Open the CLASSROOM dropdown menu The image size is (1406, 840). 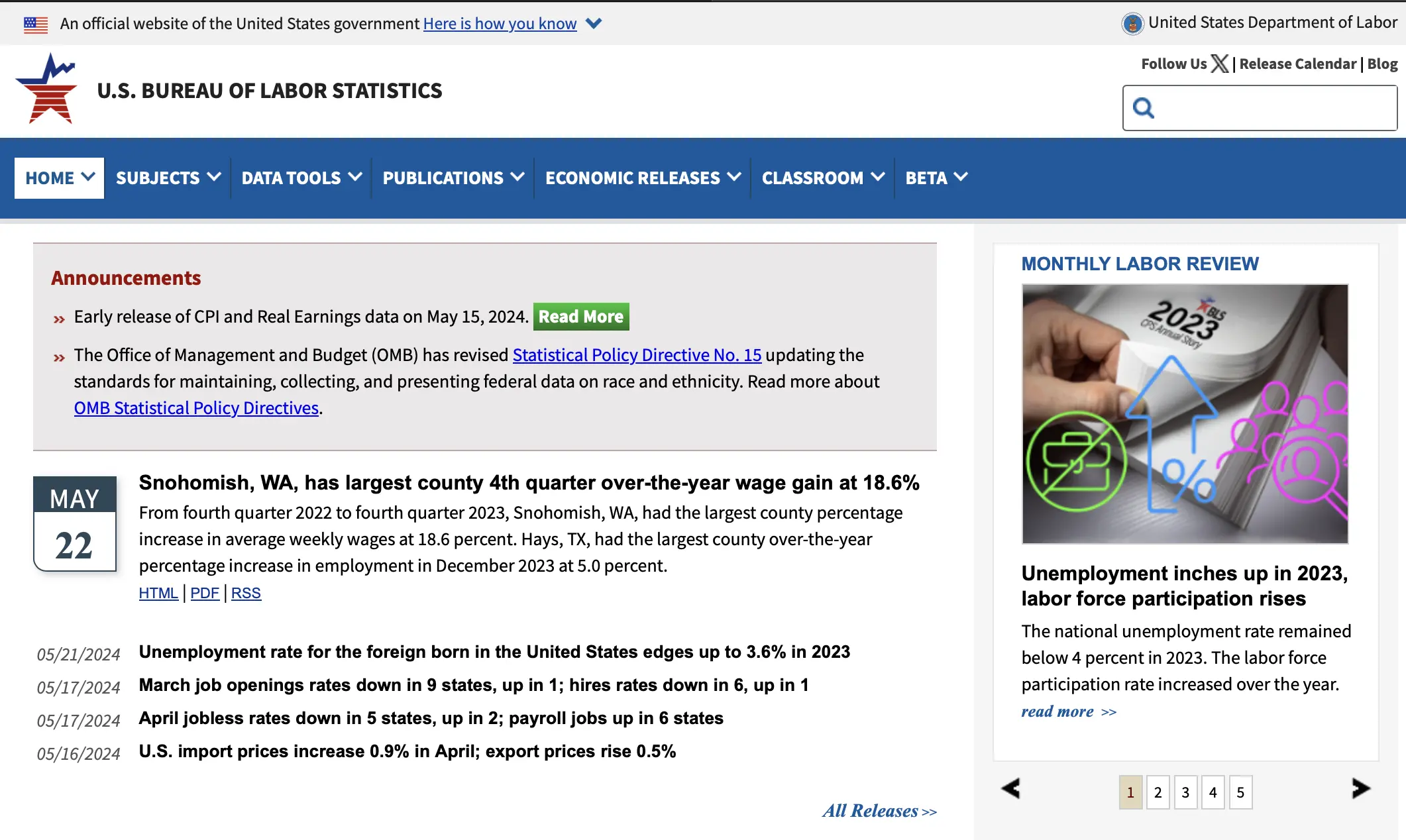823,178
